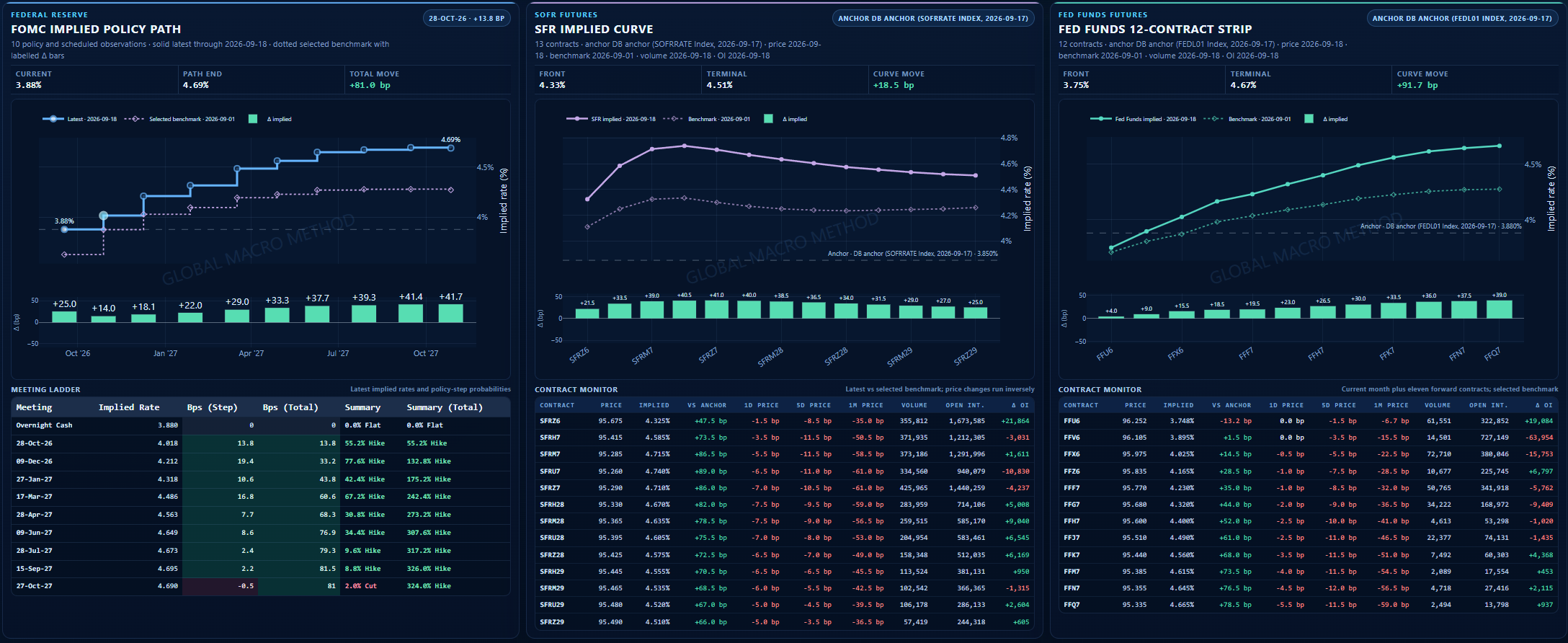Viewport: 1568px width, 643px height.
Task: Open the FEDL01 Index anchor selector pill
Action: pos(1462,18)
